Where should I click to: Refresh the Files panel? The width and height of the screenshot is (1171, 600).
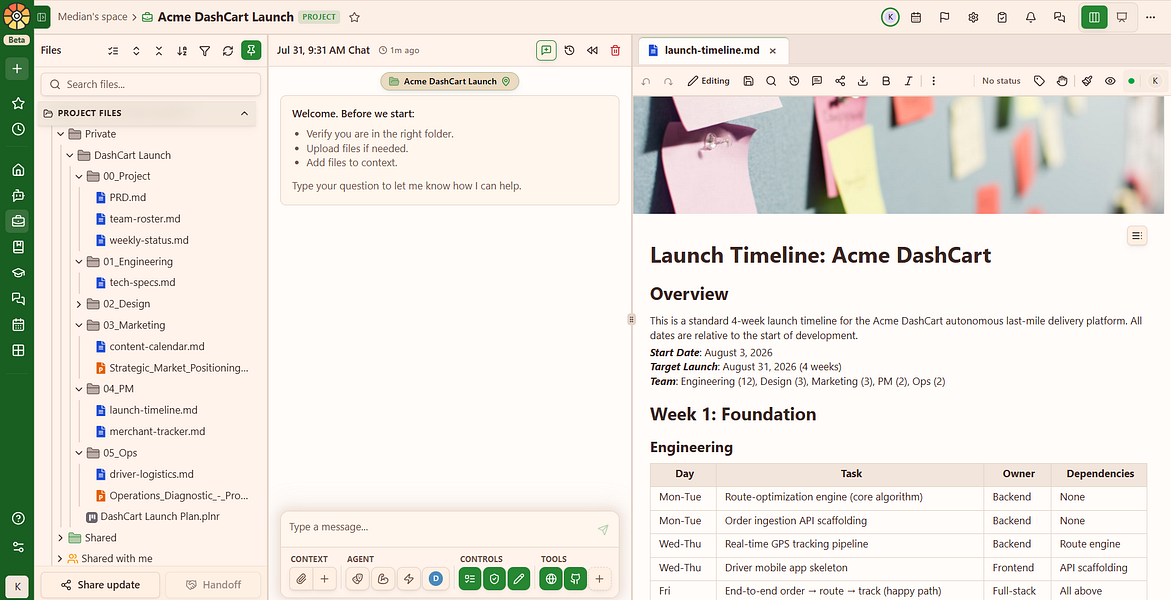click(228, 50)
